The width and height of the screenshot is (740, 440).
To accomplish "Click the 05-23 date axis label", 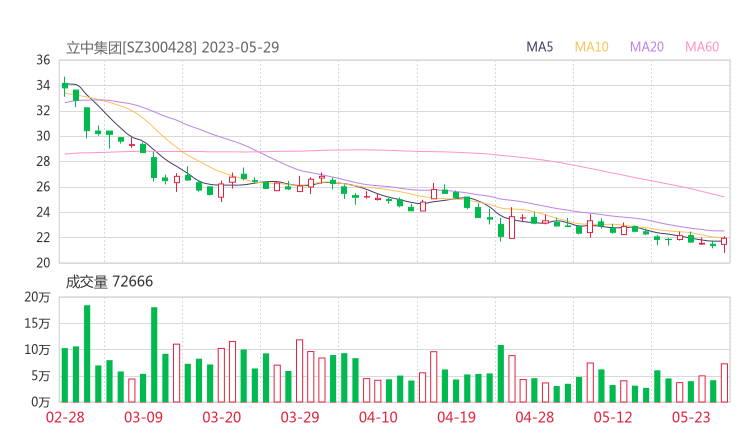I will [x=691, y=417].
